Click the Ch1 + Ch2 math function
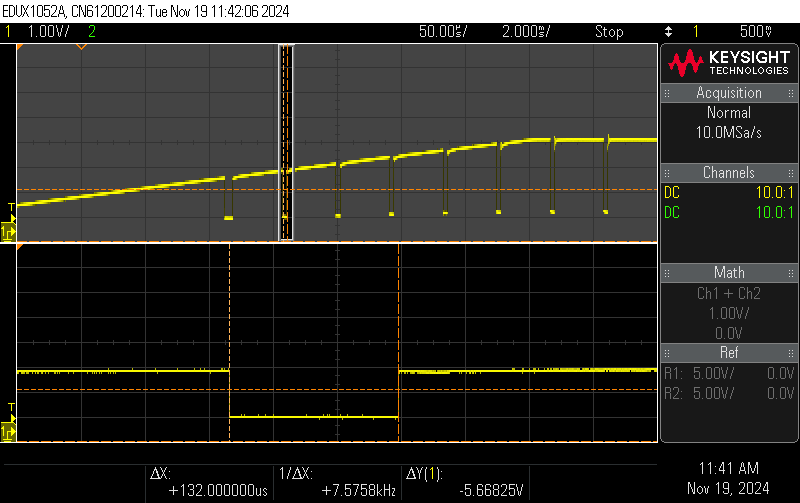The width and height of the screenshot is (800, 503). [x=729, y=294]
